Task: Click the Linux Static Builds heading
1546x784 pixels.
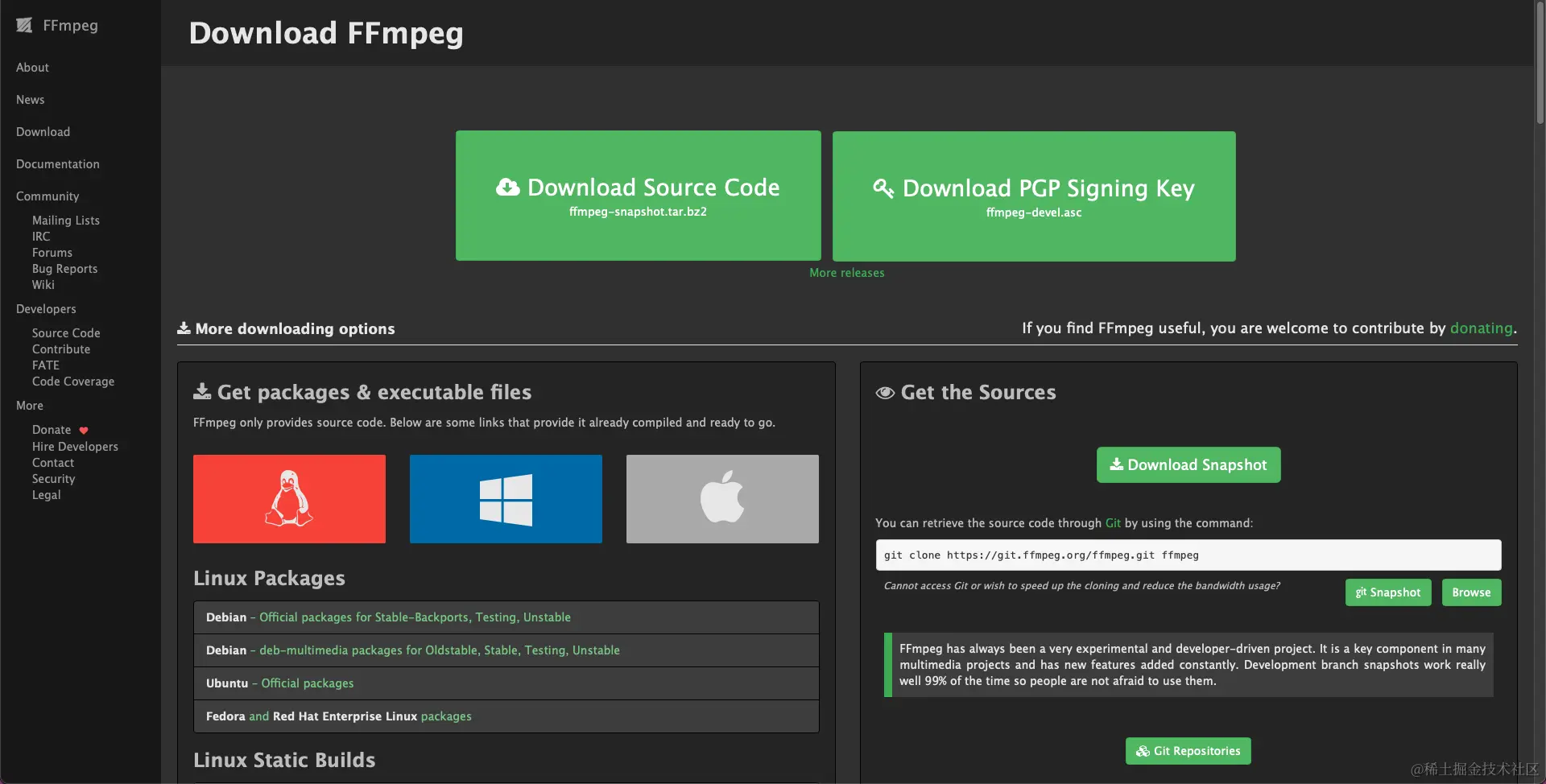Action: coord(284,760)
